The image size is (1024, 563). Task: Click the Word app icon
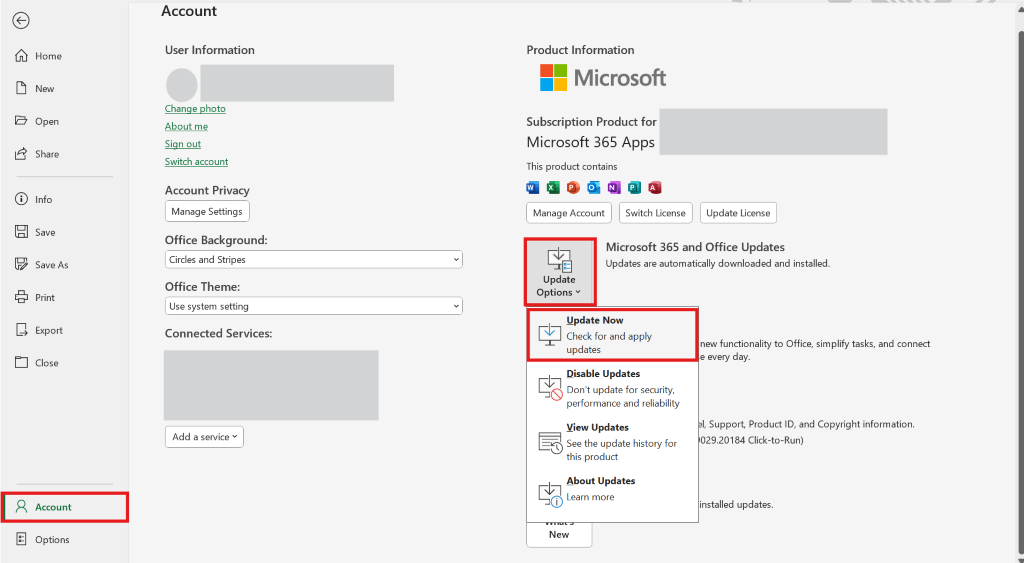pyautogui.click(x=533, y=188)
